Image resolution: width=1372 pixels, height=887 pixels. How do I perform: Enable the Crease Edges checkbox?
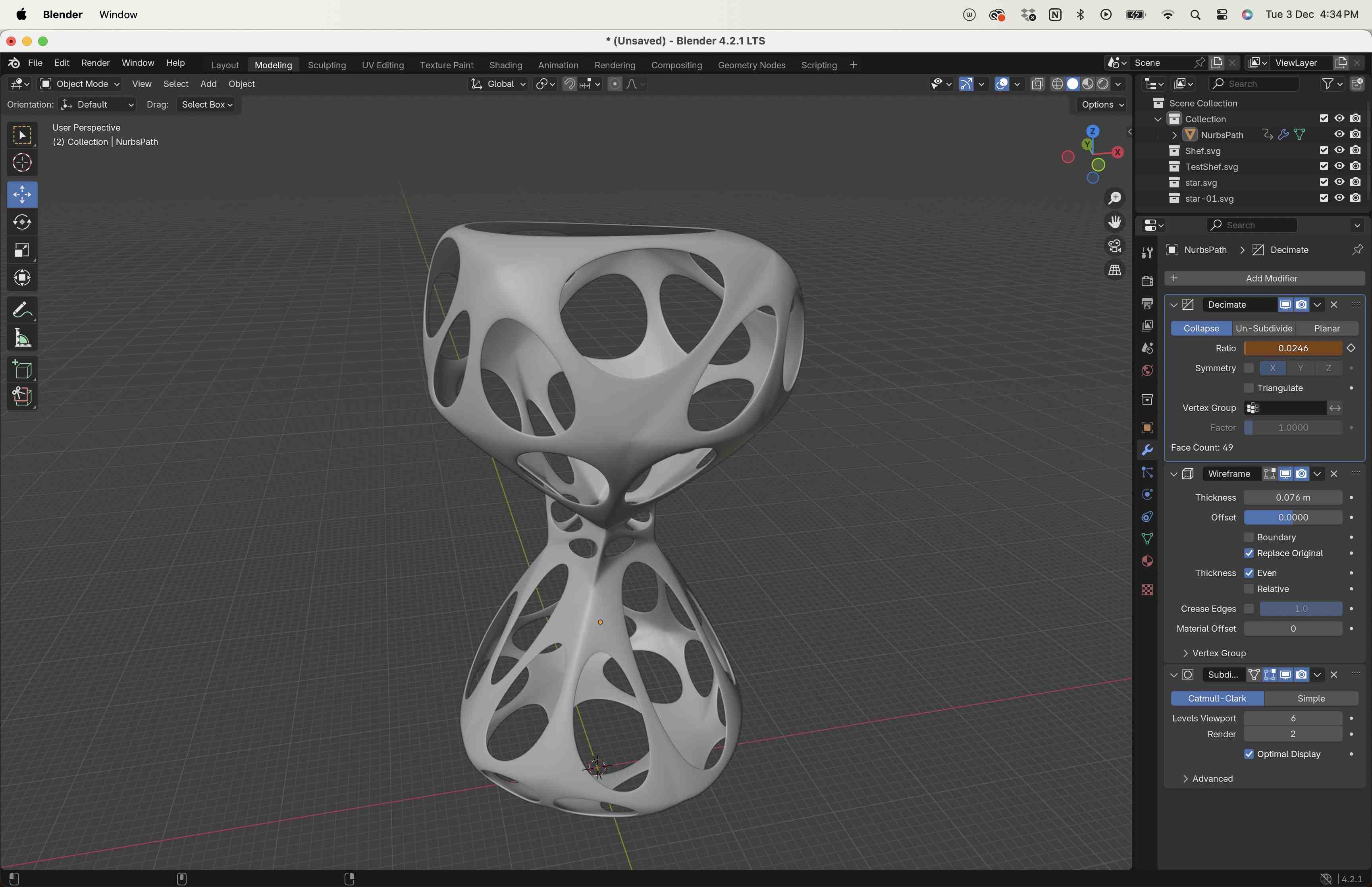pyautogui.click(x=1248, y=609)
